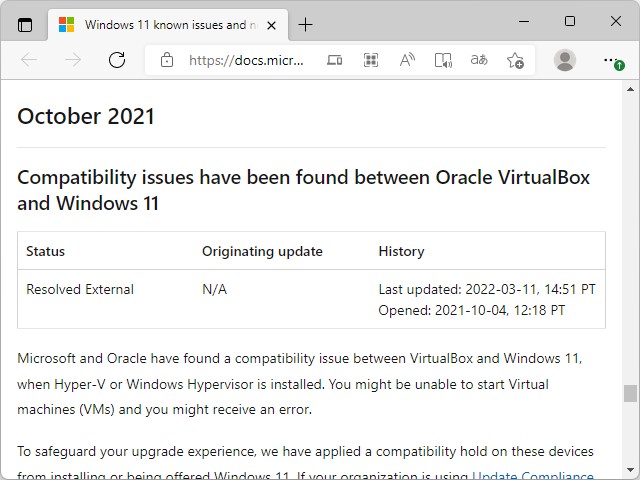Click the send tab to devices icon
The image size is (640, 480).
pyautogui.click(x=335, y=60)
